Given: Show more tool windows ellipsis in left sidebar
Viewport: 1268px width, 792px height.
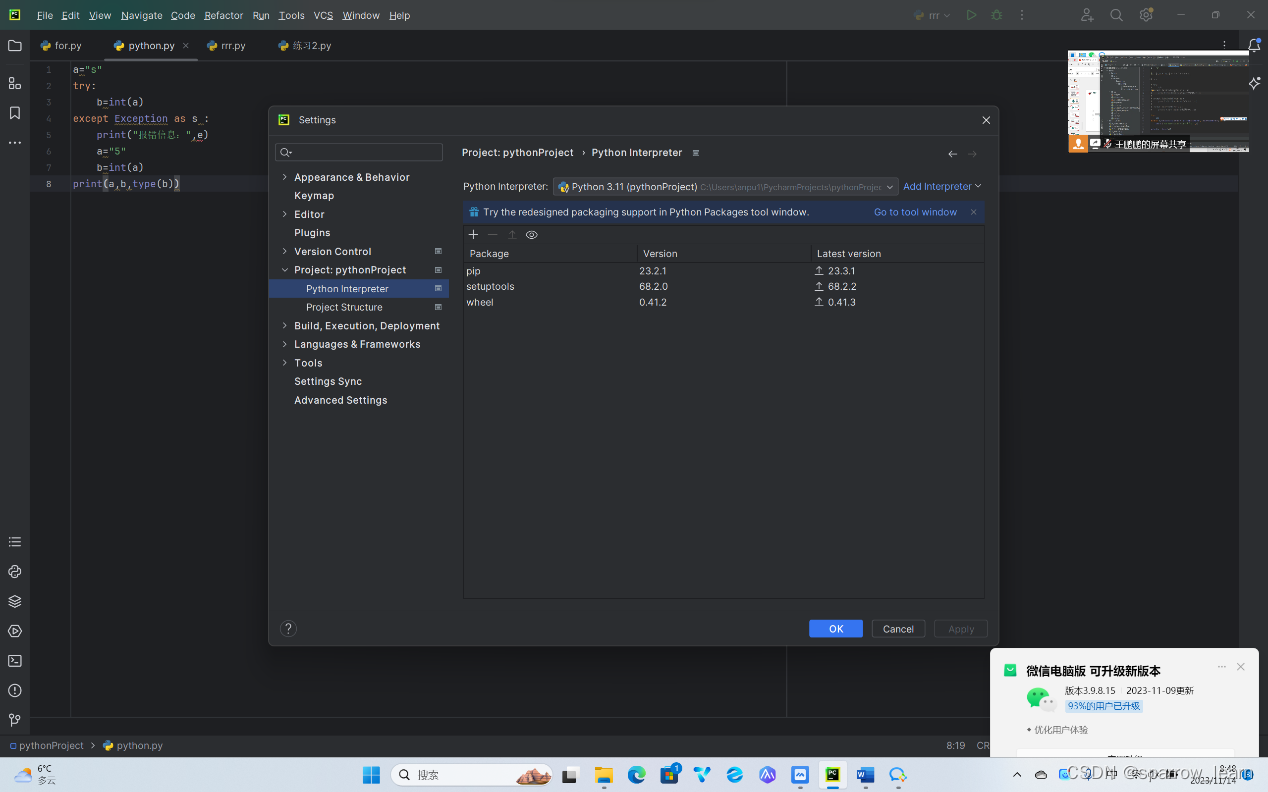Looking at the screenshot, I should coord(14,143).
